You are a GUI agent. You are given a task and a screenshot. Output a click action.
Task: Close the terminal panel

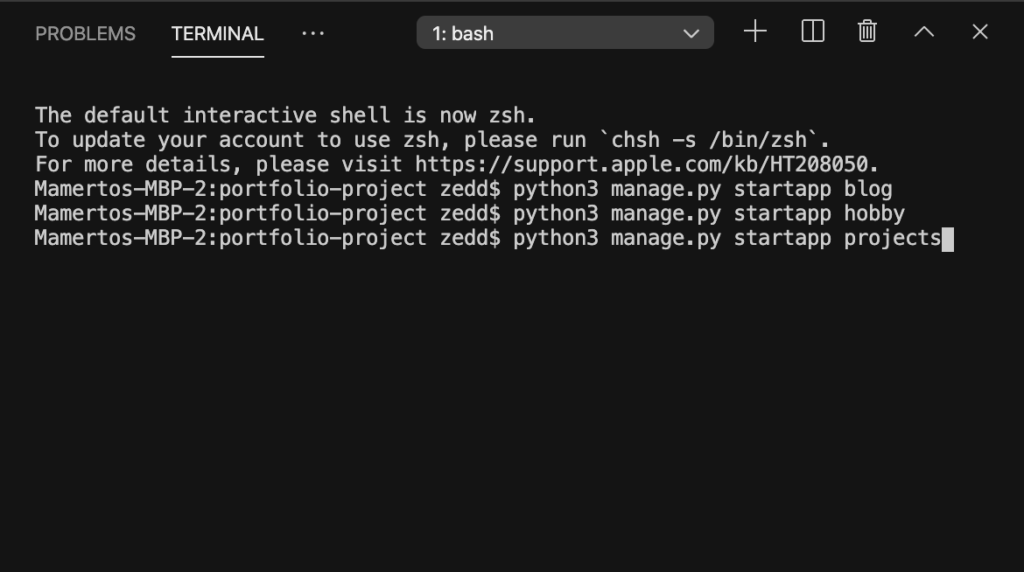980,31
